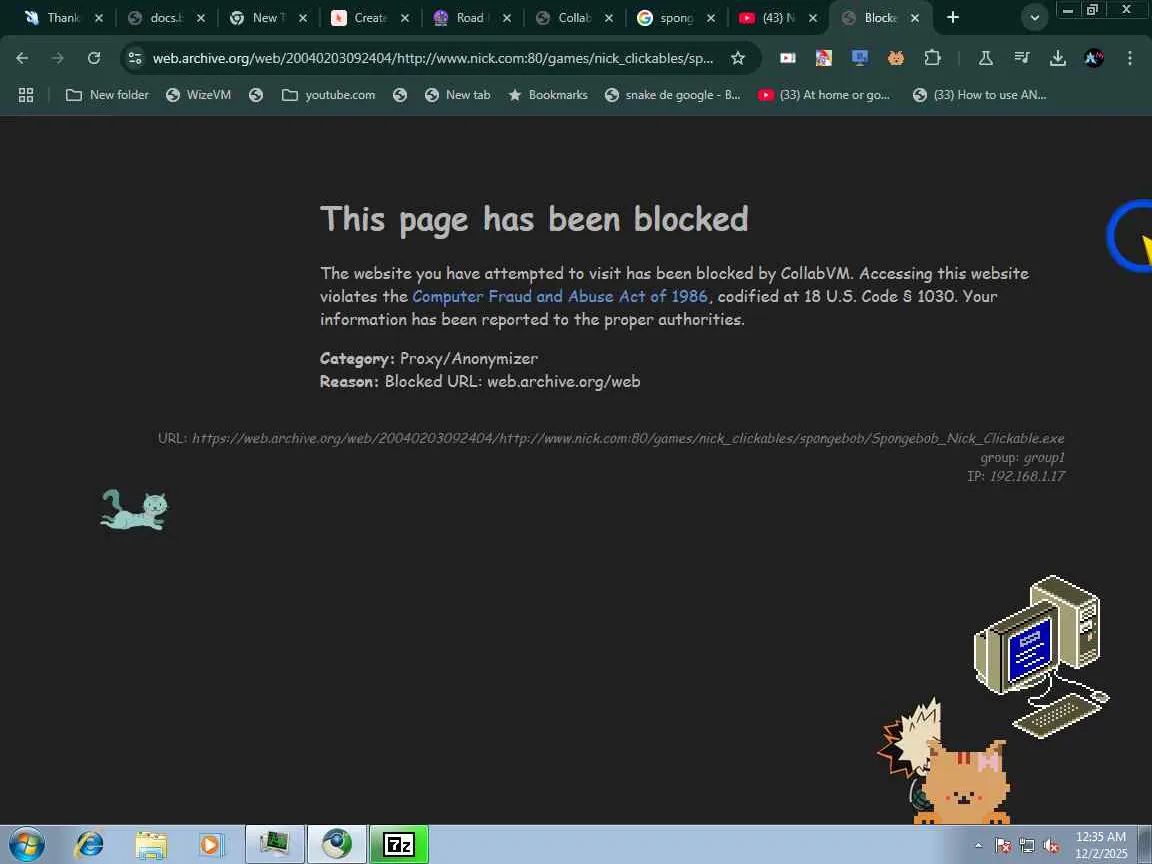This screenshot has height=864, width=1152.
Task: View site information icon in address bar
Action: tap(134, 58)
